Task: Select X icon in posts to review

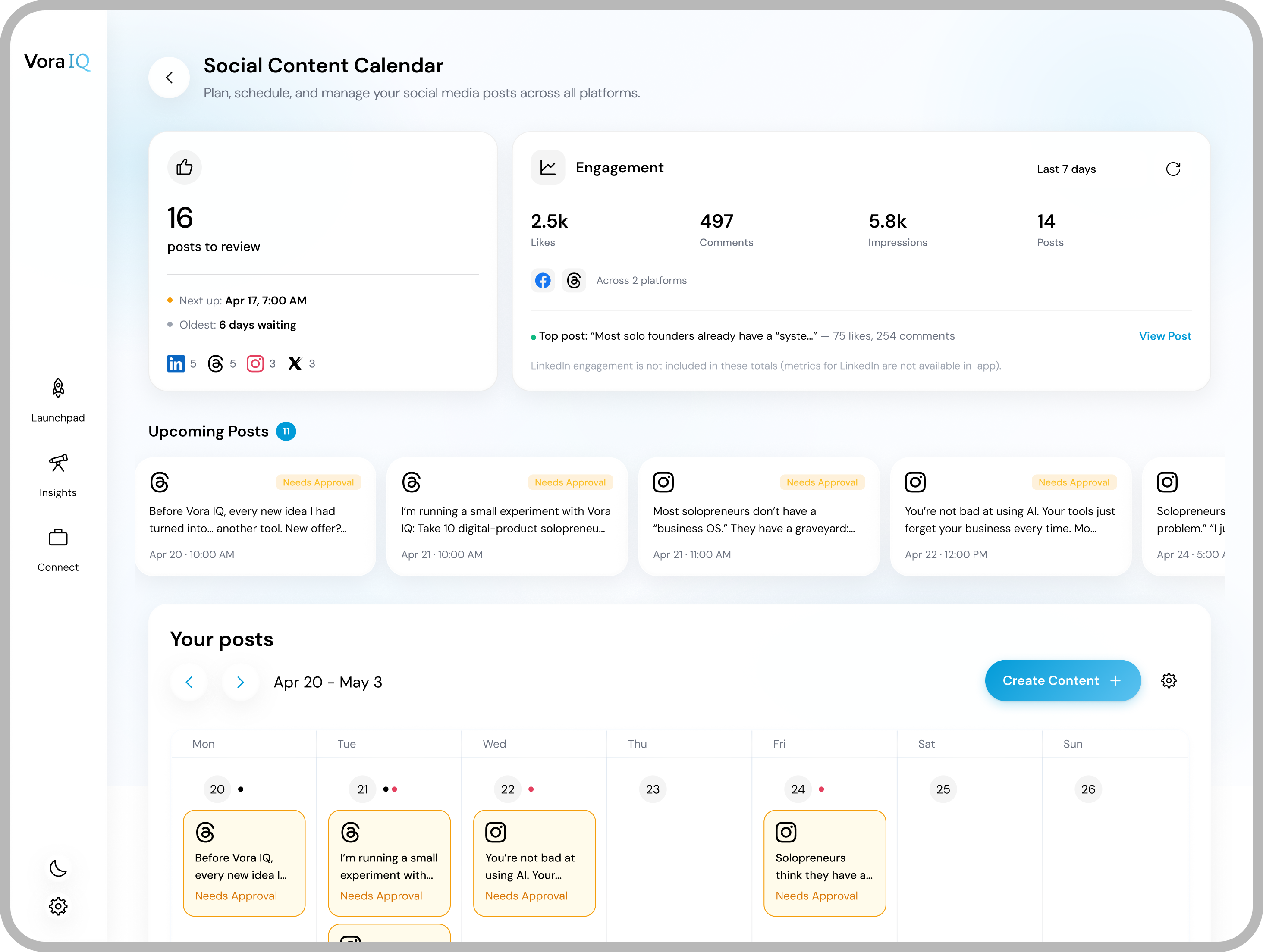Action: point(295,363)
